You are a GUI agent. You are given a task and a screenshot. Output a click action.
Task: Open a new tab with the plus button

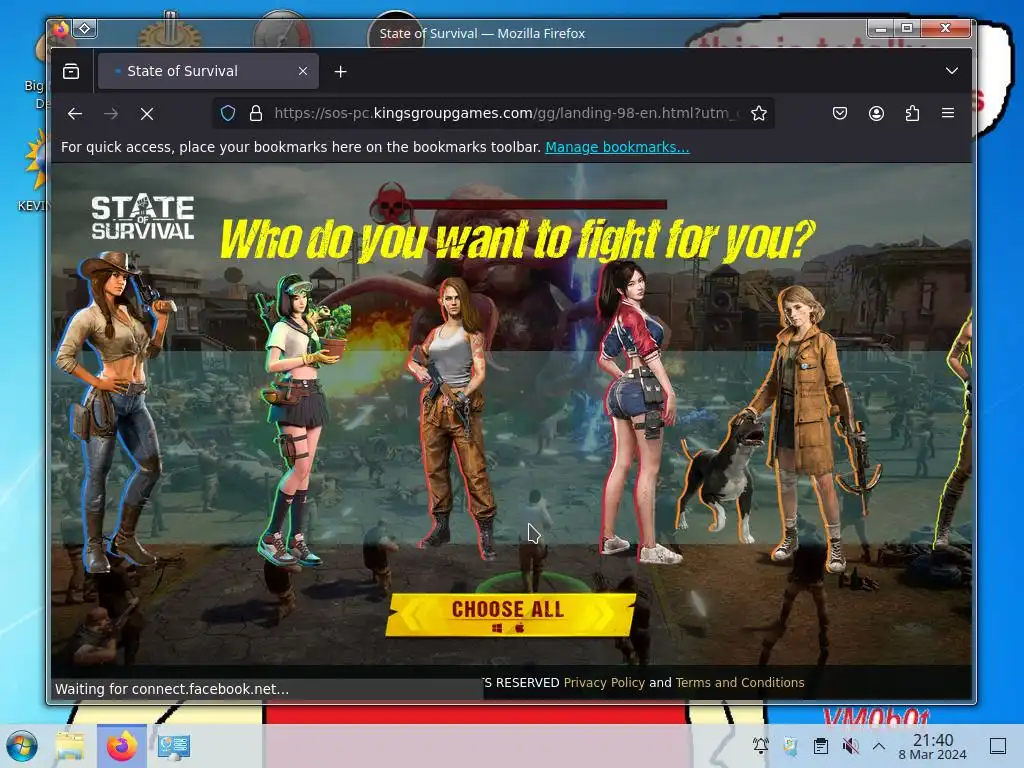point(340,72)
